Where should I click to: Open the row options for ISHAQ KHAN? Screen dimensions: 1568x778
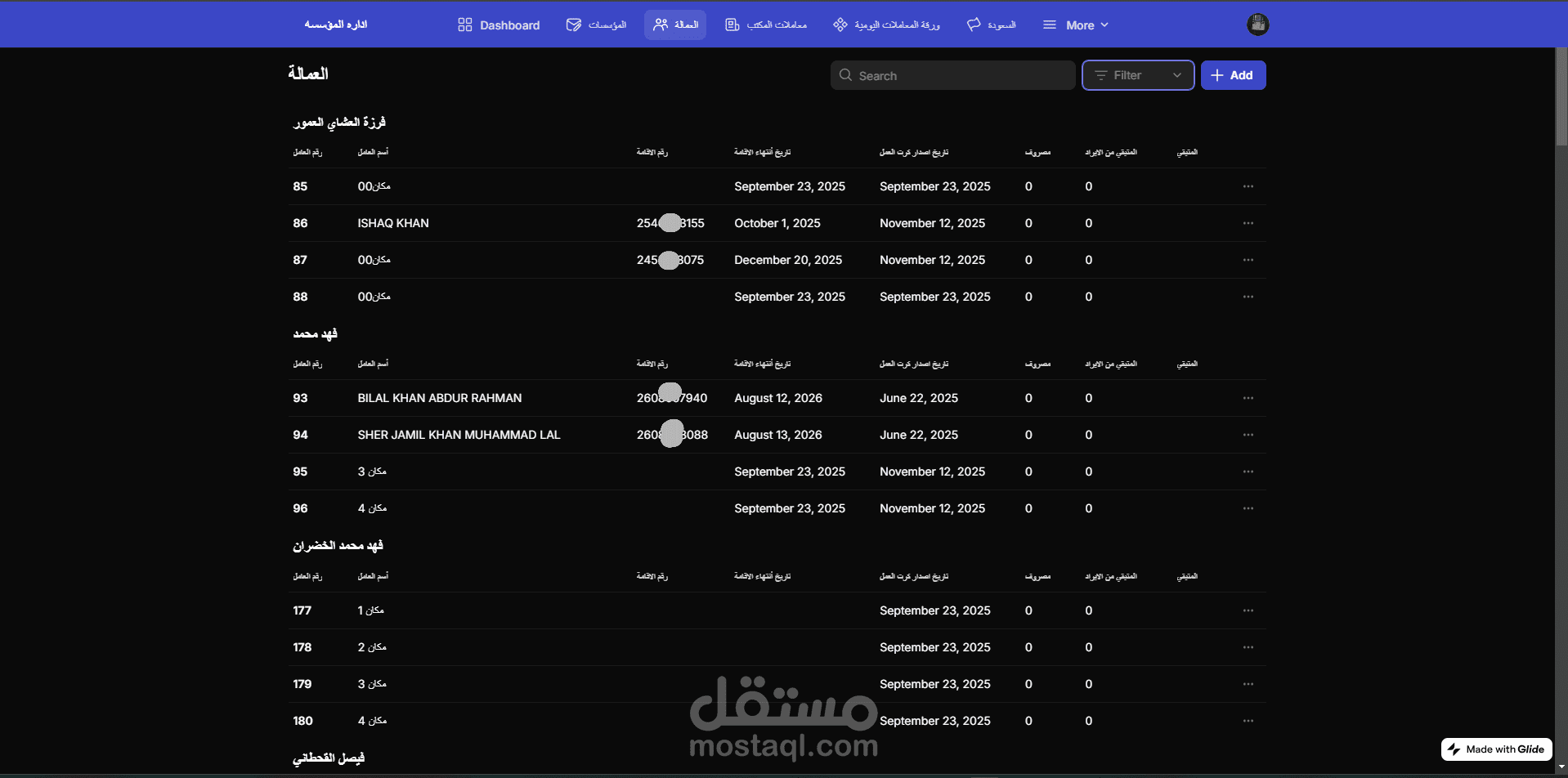(x=1248, y=223)
